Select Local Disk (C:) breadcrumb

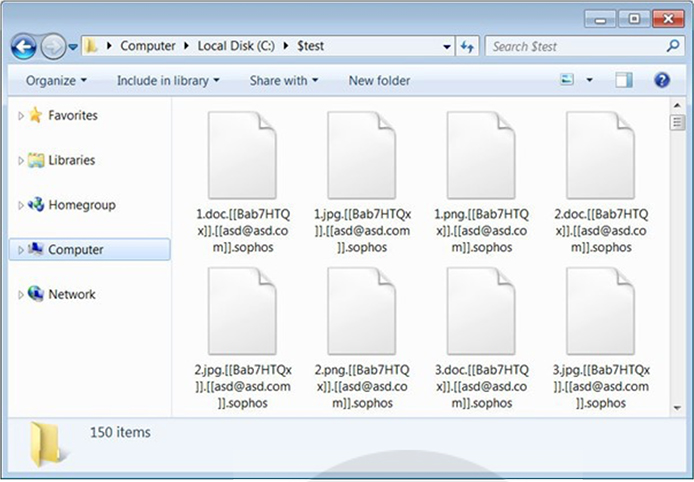pyautogui.click(x=236, y=46)
